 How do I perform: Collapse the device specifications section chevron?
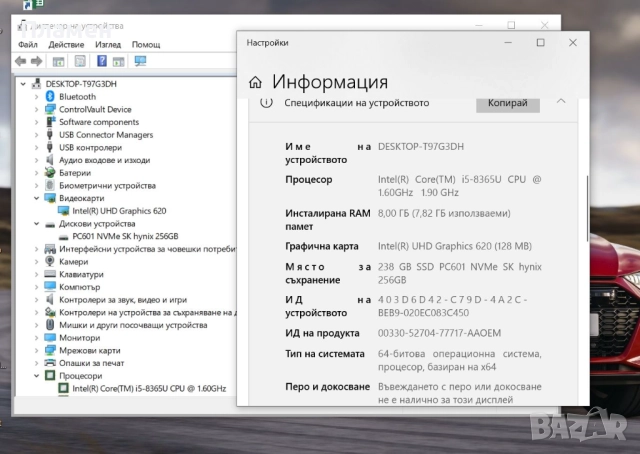click(561, 102)
